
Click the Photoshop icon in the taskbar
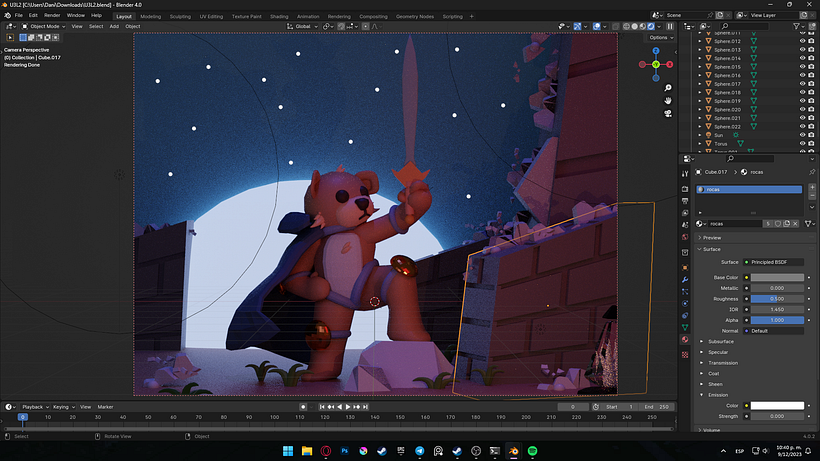click(345, 451)
